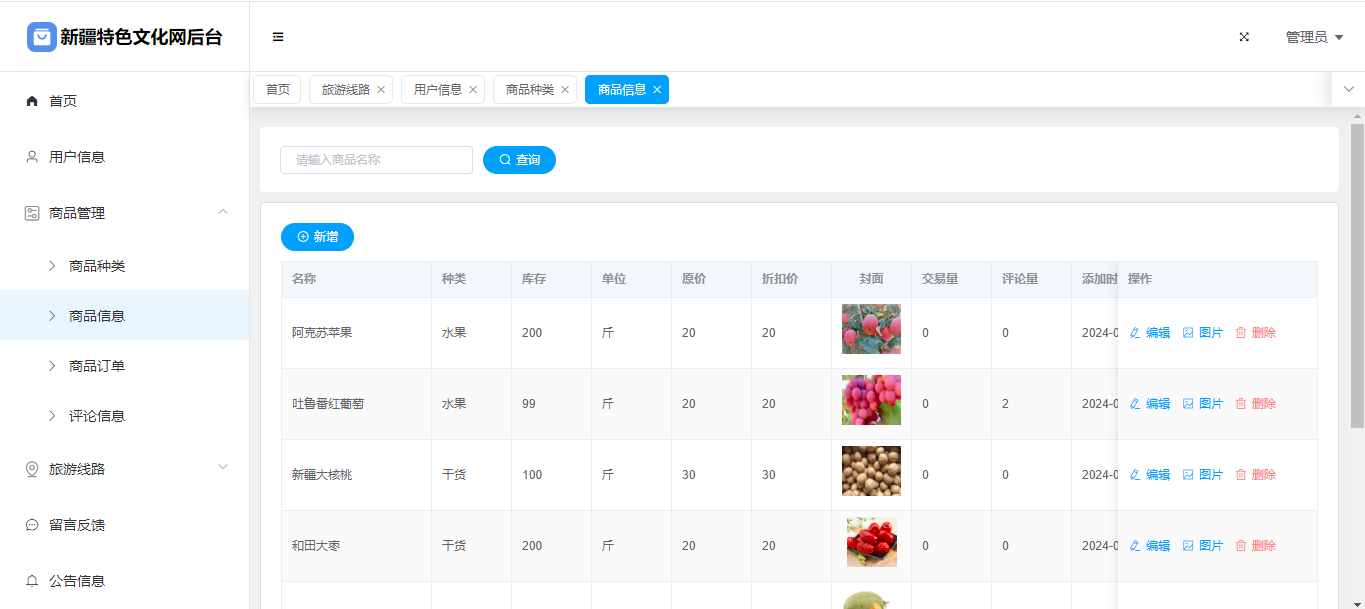Click the 新增 add button

click(317, 237)
